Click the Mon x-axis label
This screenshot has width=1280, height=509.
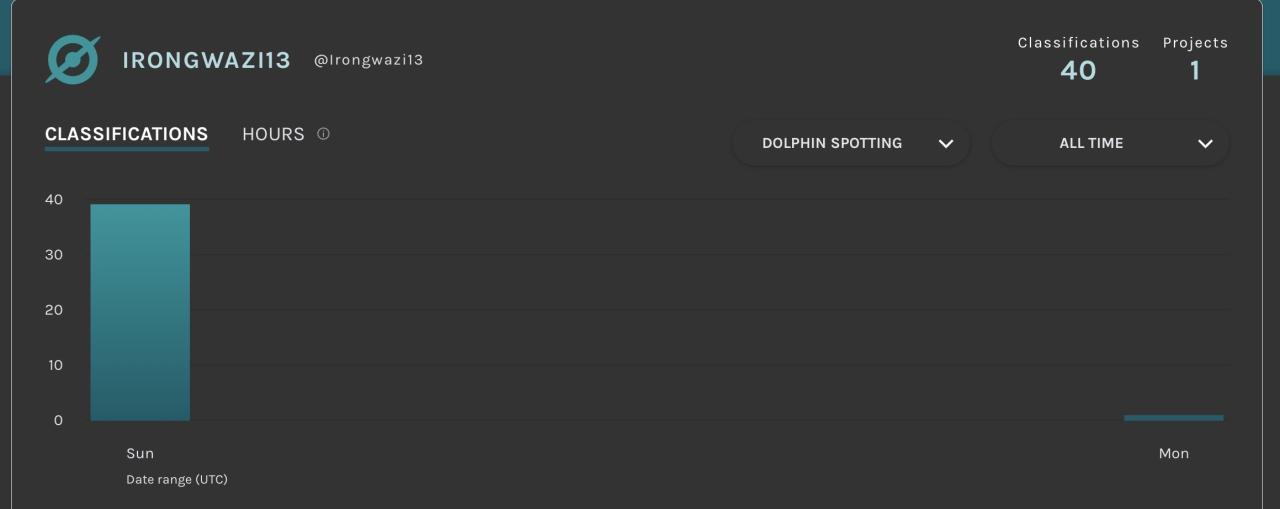point(1173,453)
